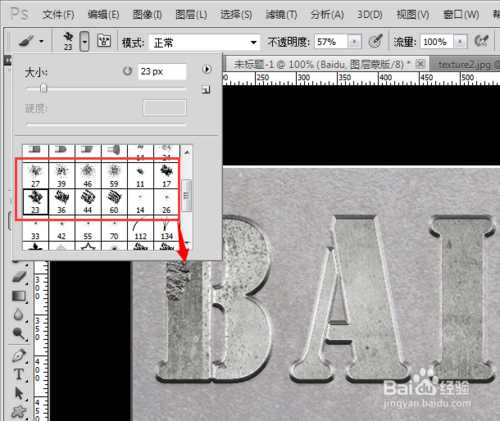This screenshot has width=500, height=421.
Task: Open the flow slider dropdown arrow
Action: (460, 42)
